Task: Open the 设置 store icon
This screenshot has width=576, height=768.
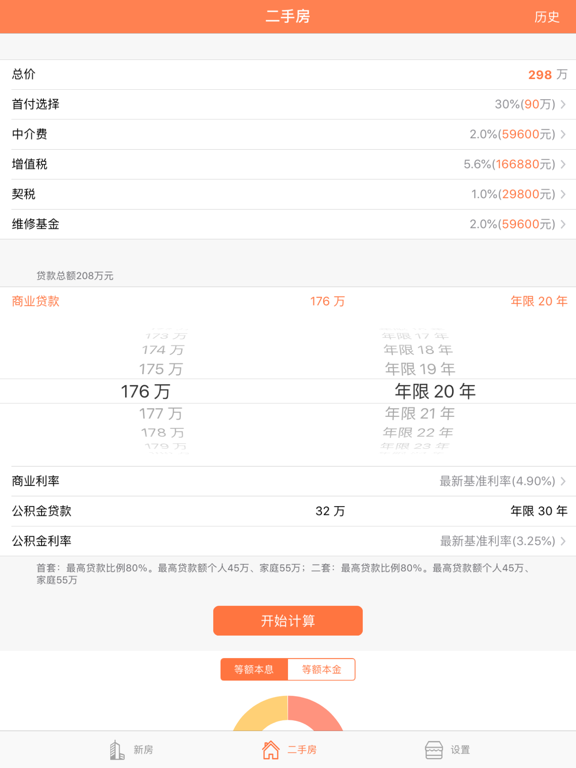Action: coord(433,749)
